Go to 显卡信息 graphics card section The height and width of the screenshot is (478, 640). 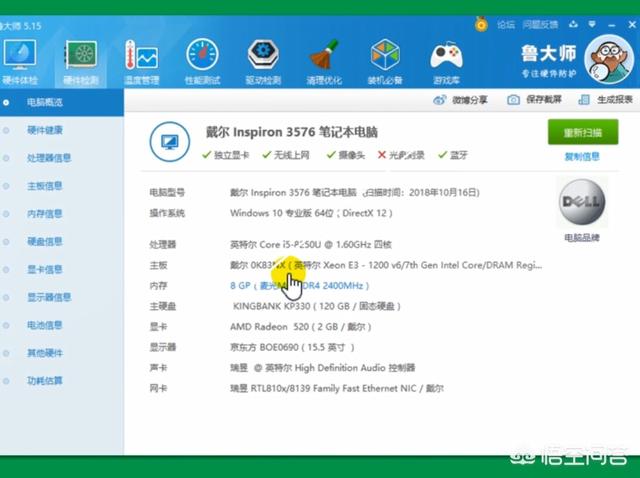pos(45,270)
